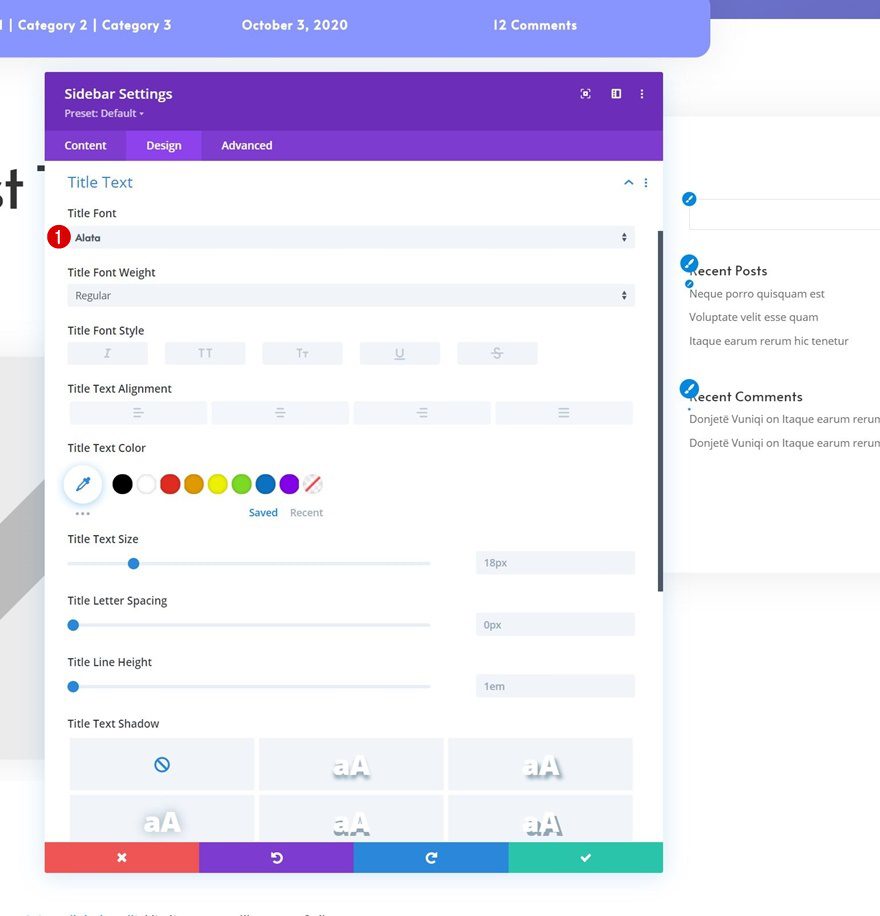Set title text alignment to justify
Image resolution: width=880 pixels, height=916 pixels.
pyautogui.click(x=563, y=412)
